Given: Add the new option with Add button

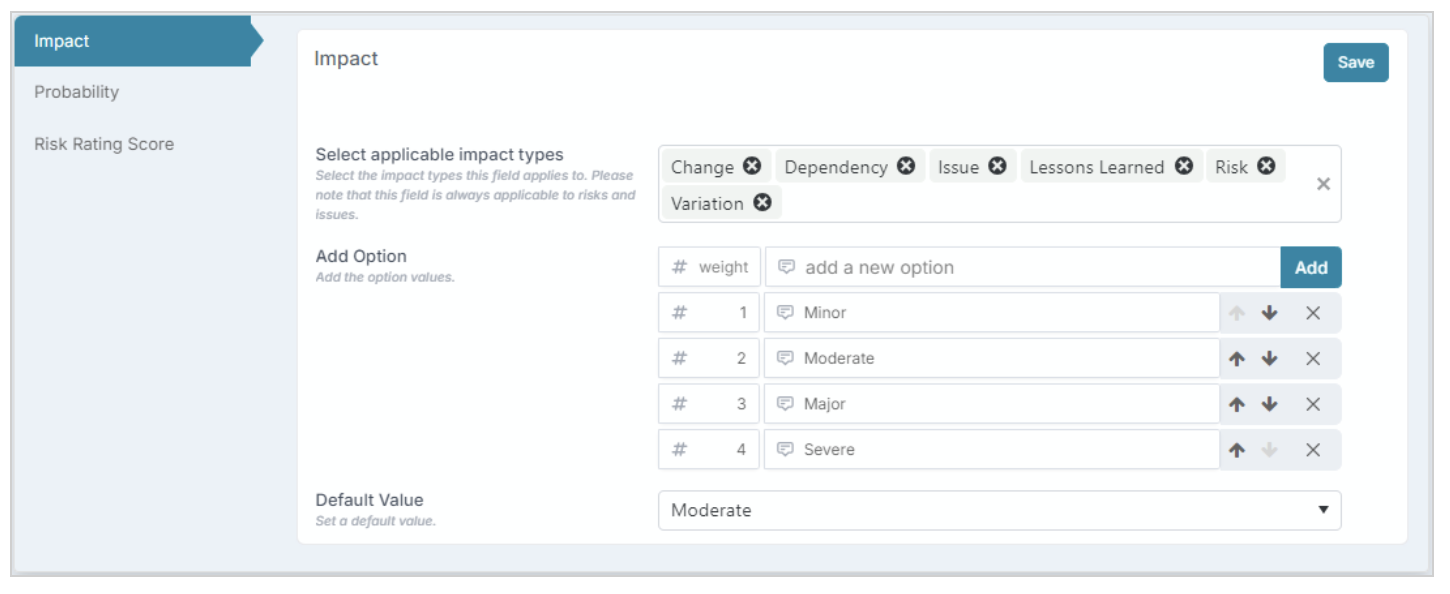Looking at the screenshot, I should [1311, 267].
